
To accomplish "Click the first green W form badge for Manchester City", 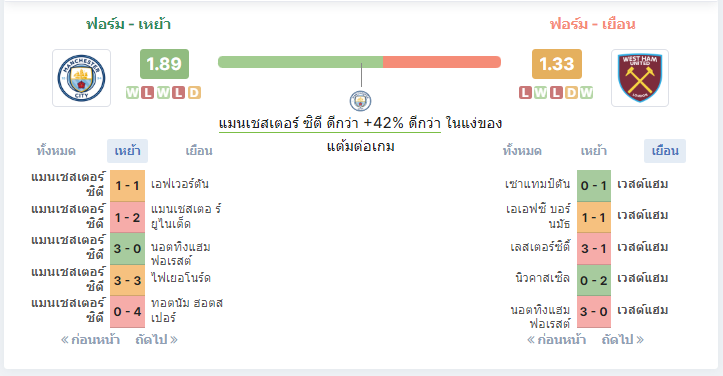I will [x=132, y=93].
